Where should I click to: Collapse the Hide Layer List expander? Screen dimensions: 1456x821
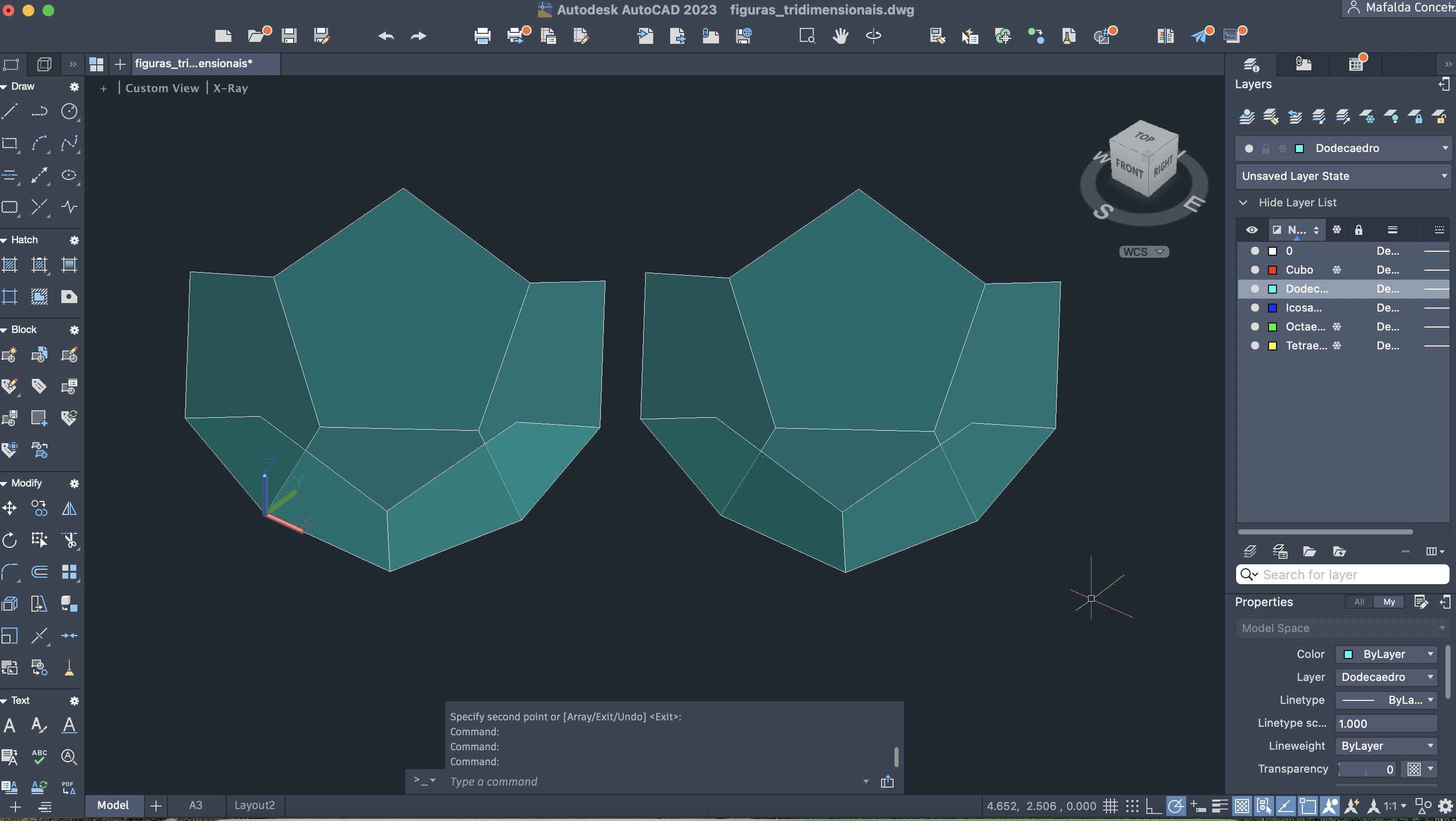click(x=1244, y=202)
